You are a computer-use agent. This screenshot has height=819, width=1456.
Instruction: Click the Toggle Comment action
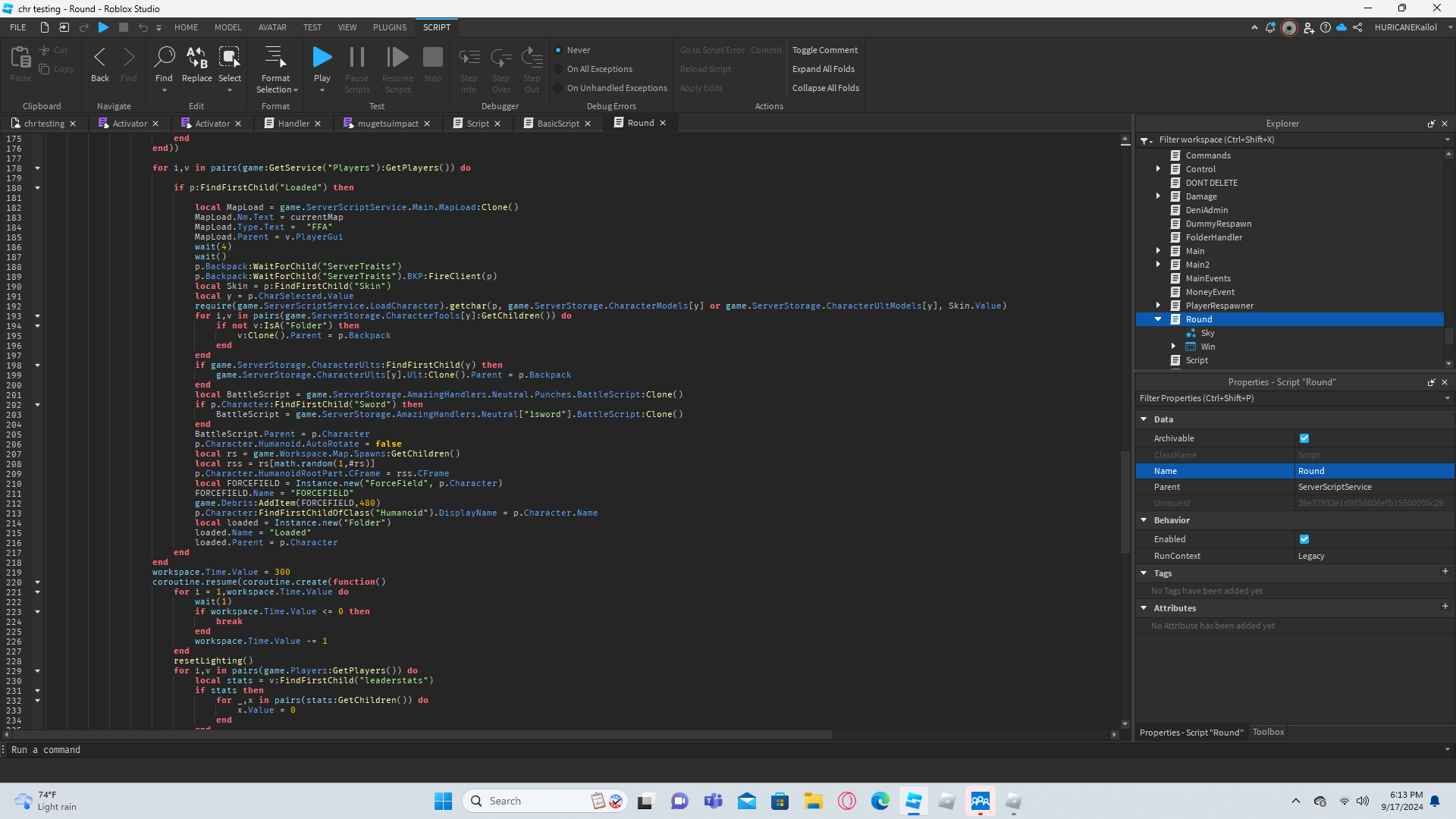pos(825,50)
